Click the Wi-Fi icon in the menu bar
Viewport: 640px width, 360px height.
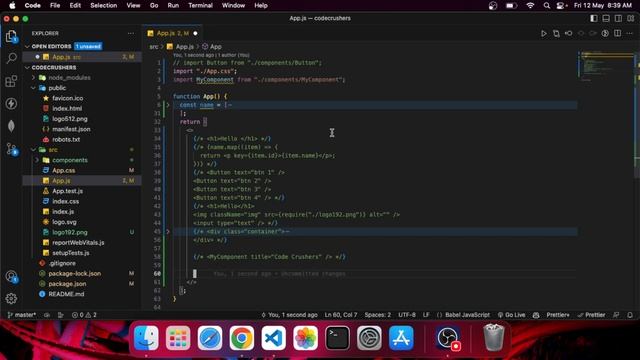coord(530,5)
